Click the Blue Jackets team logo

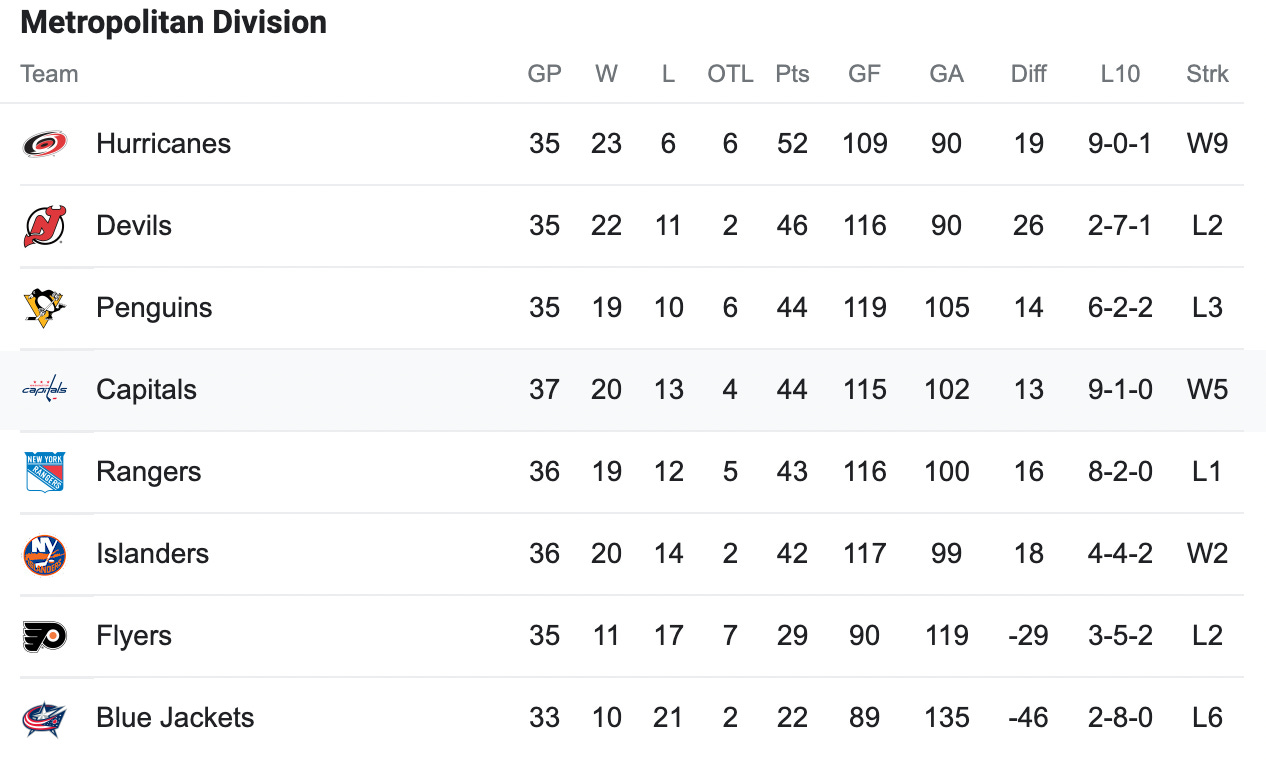click(45, 718)
